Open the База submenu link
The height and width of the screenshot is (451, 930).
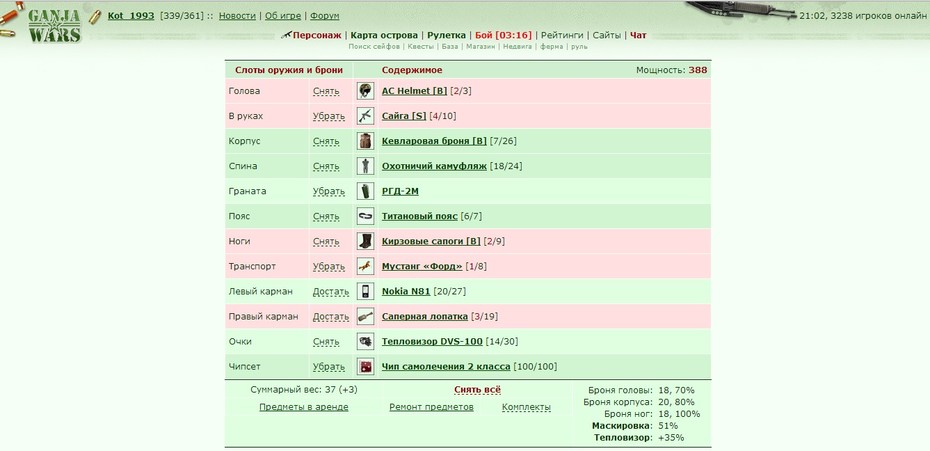pos(450,46)
